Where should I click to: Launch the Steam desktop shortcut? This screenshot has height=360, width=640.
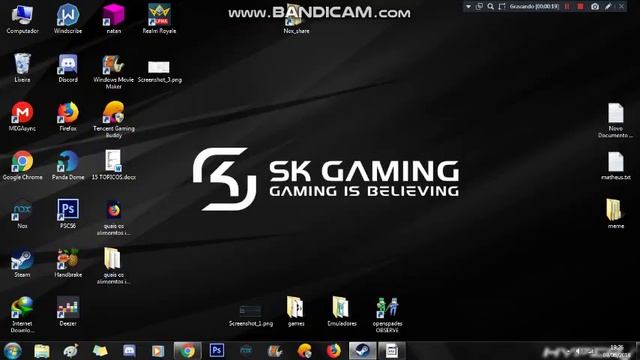click(22, 262)
